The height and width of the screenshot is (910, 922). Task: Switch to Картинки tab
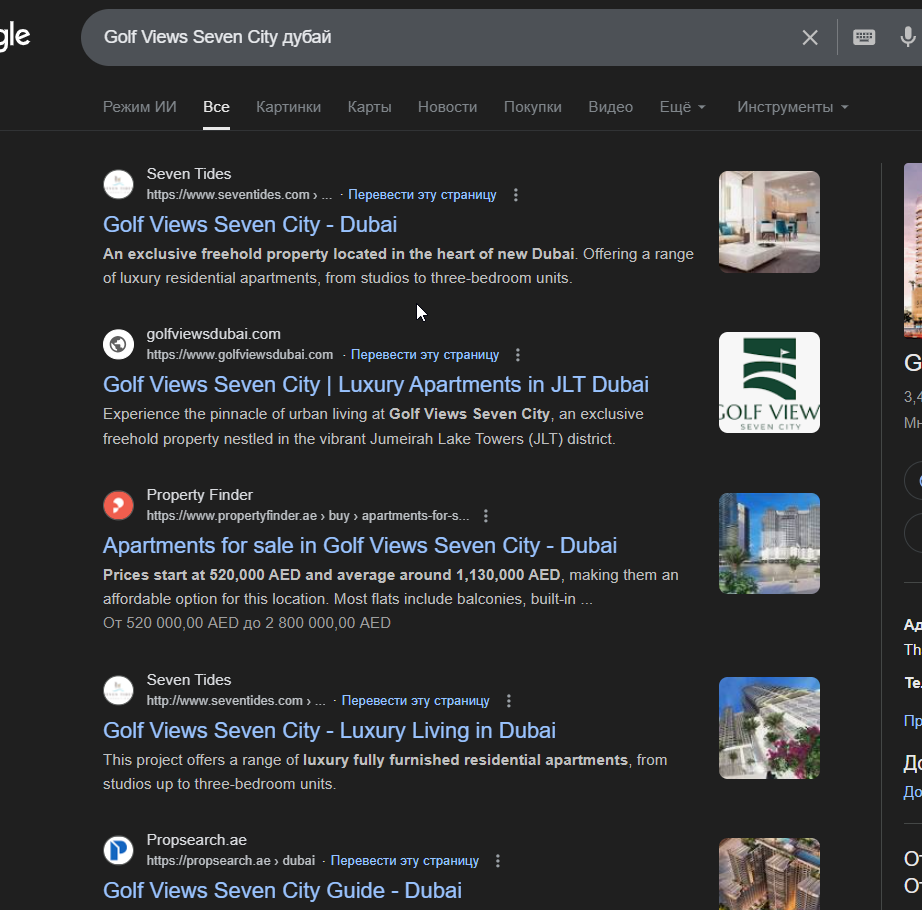coord(289,107)
